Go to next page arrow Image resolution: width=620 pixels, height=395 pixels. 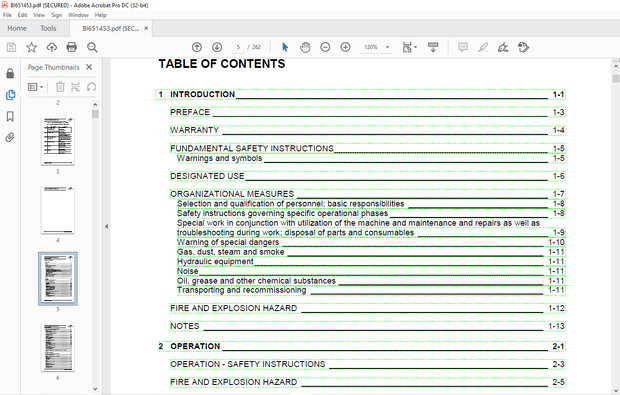217,47
